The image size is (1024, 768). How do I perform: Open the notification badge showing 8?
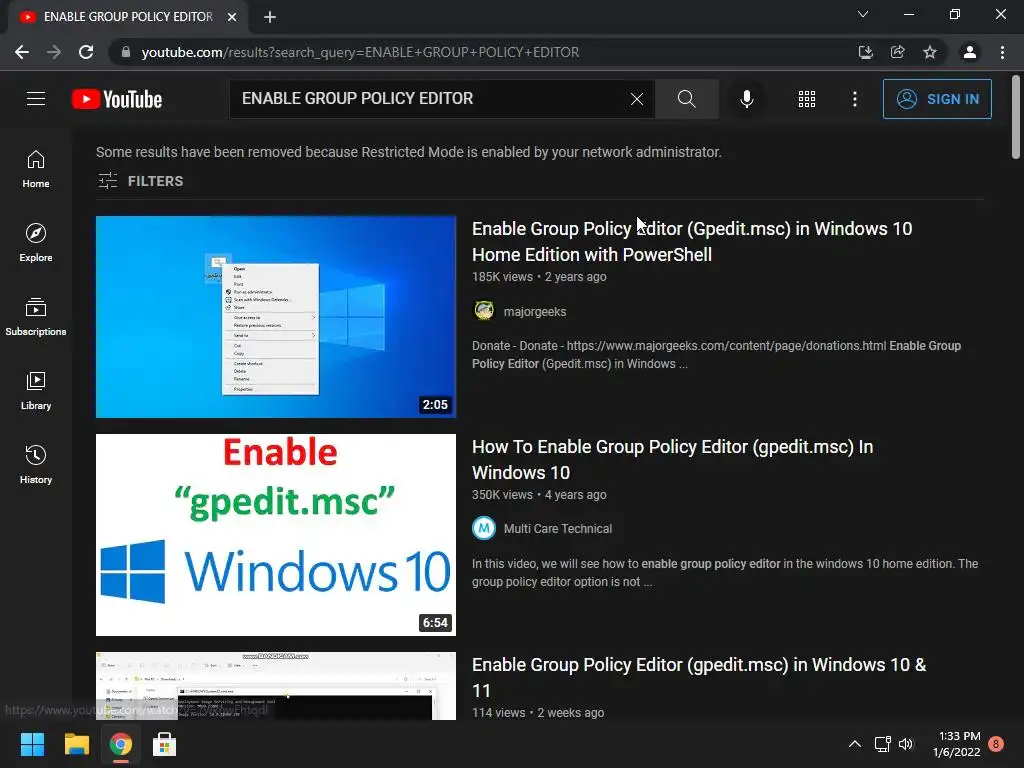coord(996,744)
